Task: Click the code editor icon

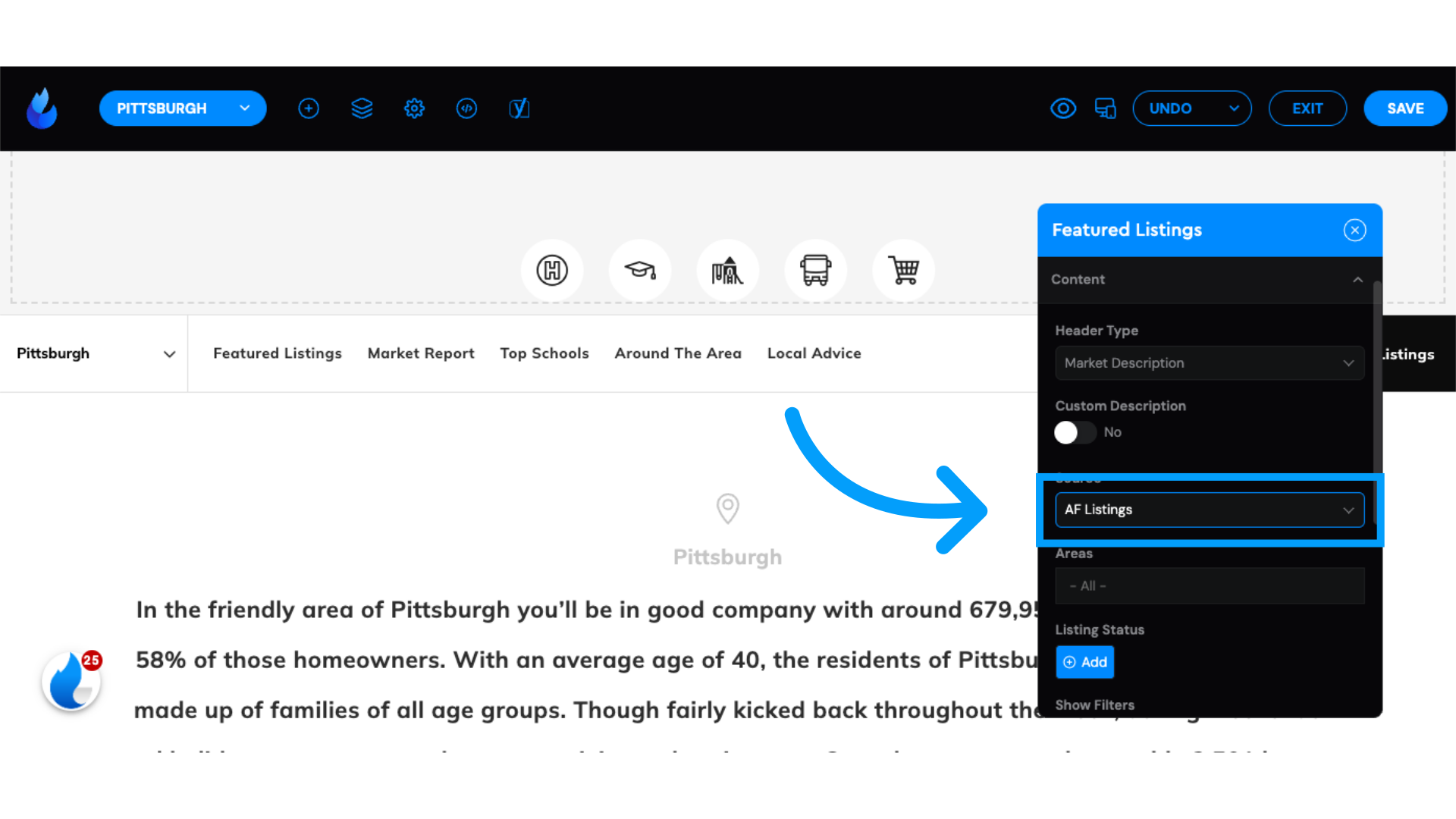Action: pyautogui.click(x=466, y=108)
